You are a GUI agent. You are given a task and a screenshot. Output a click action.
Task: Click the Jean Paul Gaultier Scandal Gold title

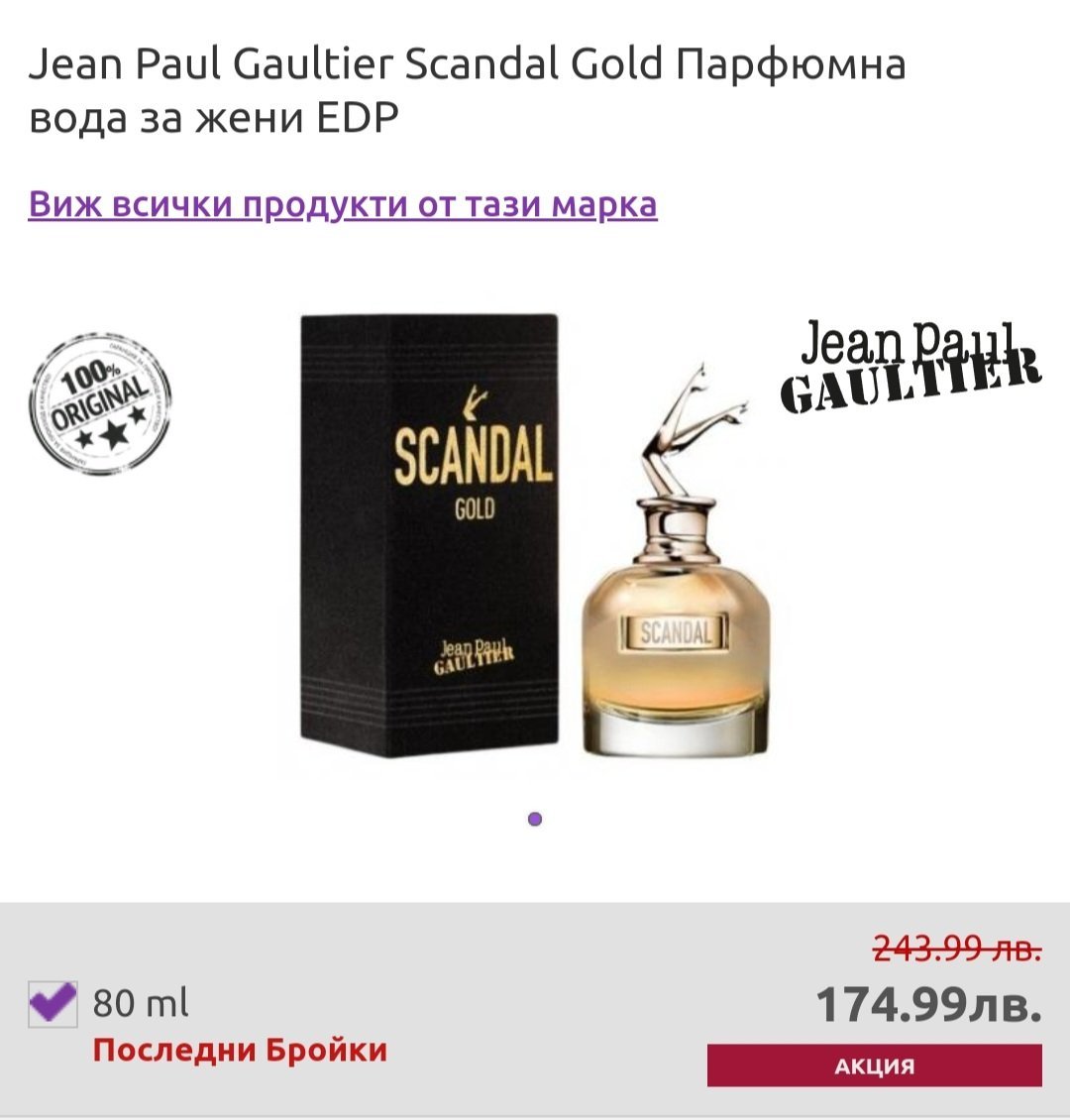467,90
